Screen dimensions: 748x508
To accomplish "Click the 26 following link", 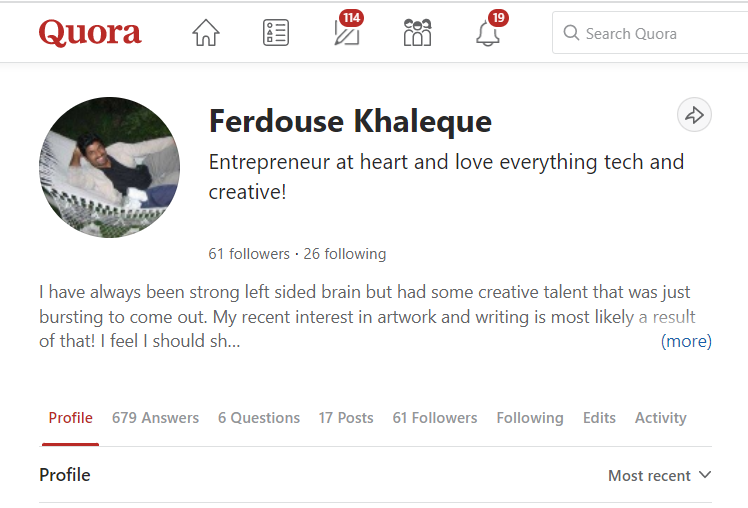I will [x=344, y=253].
